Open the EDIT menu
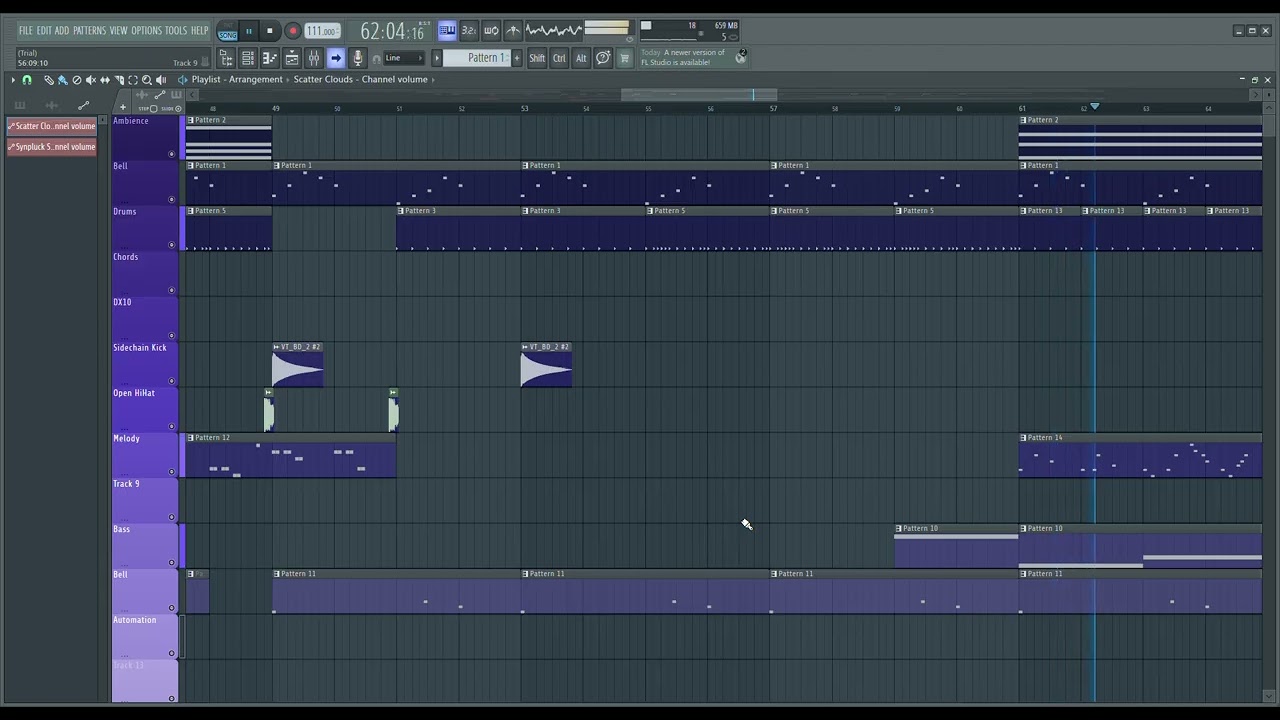Viewport: 1280px width, 720px height. pos(44,30)
